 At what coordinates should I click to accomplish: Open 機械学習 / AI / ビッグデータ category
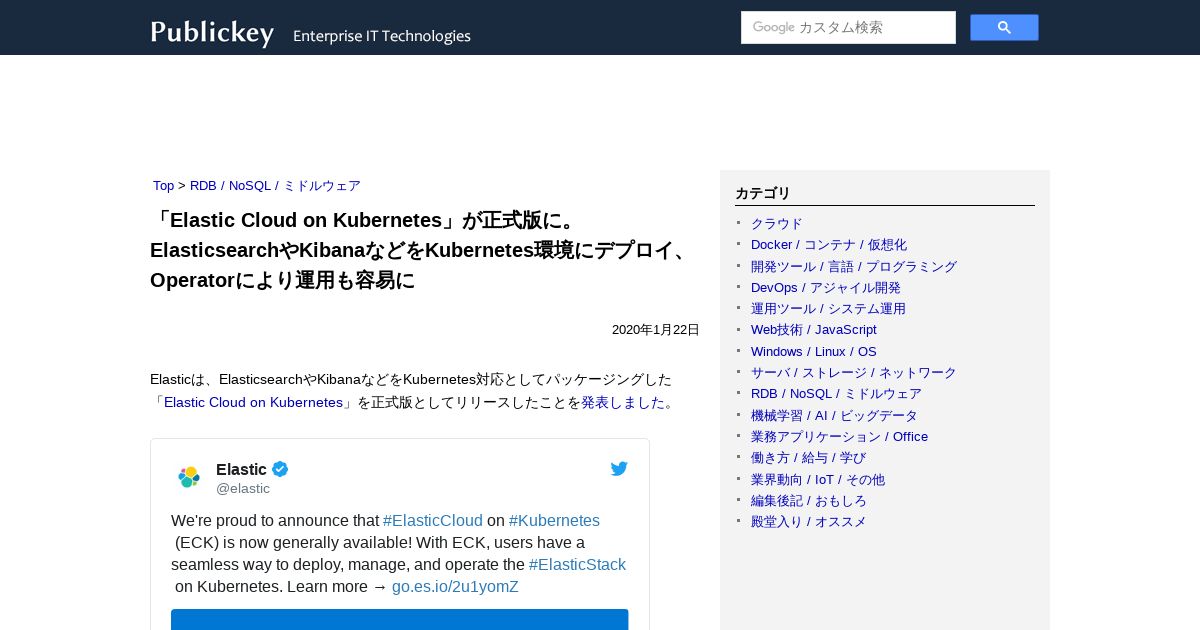pos(834,416)
